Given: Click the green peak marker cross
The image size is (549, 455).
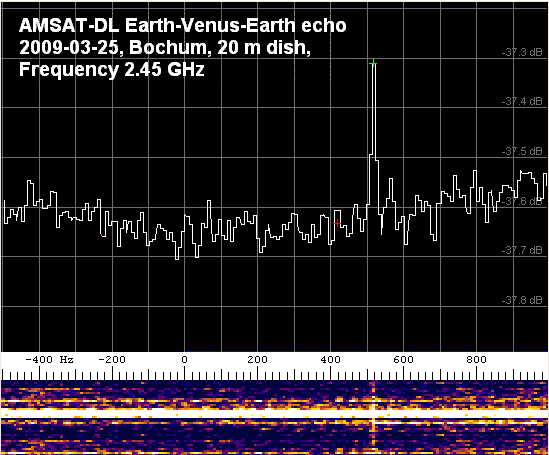Looking at the screenshot, I should (373, 63).
